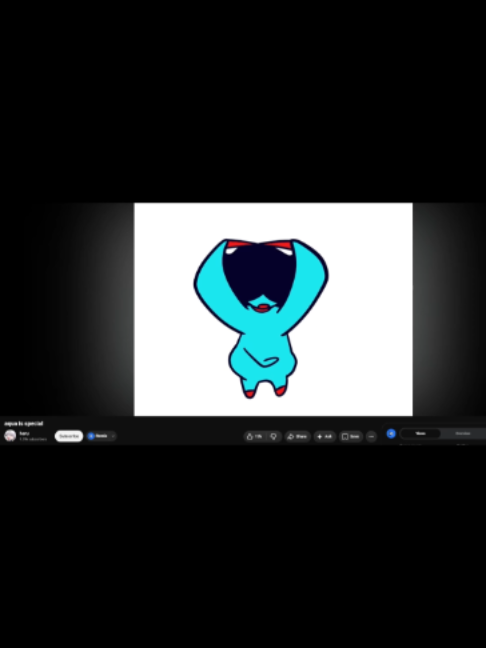Click the Ask button with sparkle icon
Viewport: 486px width, 648px height.
[x=325, y=436]
